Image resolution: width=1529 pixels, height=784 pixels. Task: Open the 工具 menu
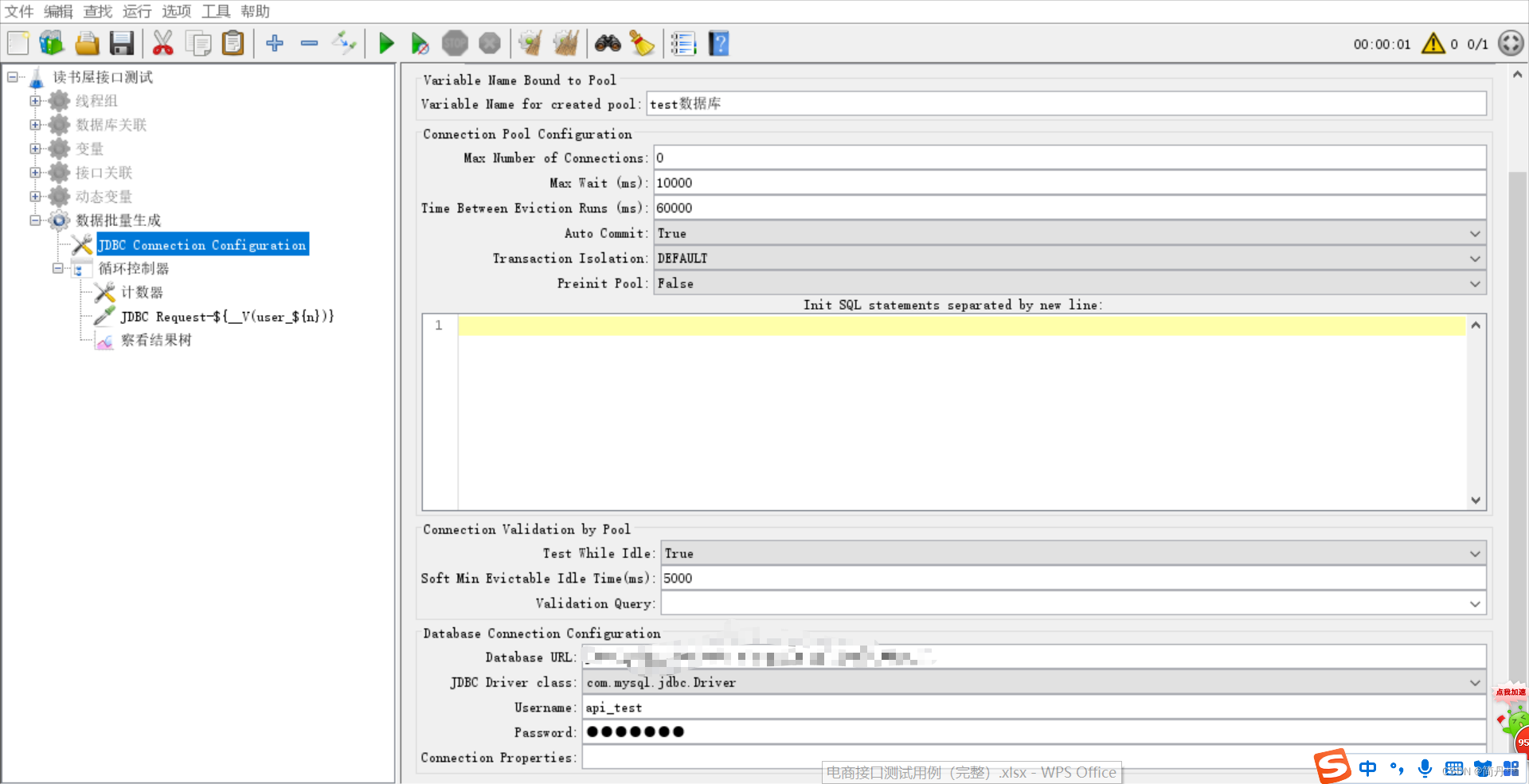(x=216, y=11)
